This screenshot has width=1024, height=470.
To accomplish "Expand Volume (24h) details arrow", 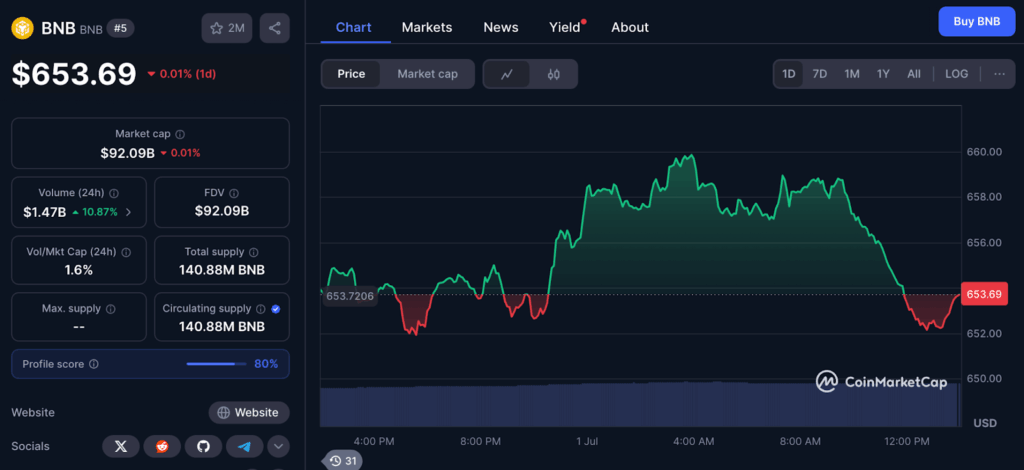I will [x=128, y=212].
